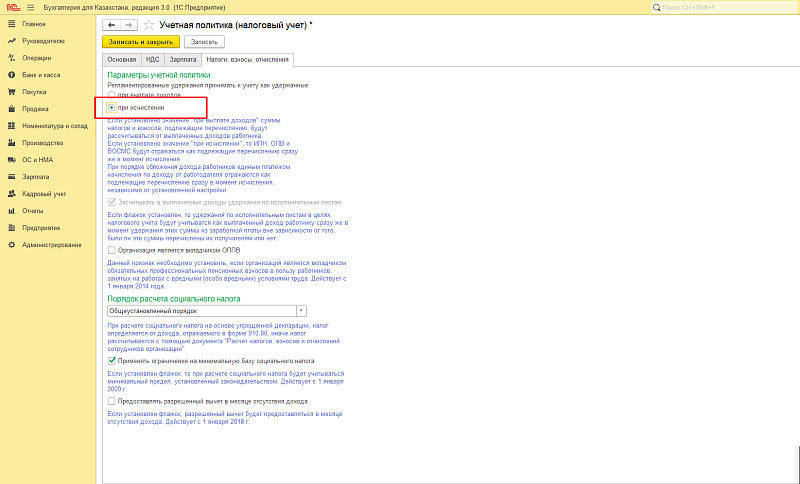
Task: Click the back navigation arrow
Action: [x=111, y=24]
